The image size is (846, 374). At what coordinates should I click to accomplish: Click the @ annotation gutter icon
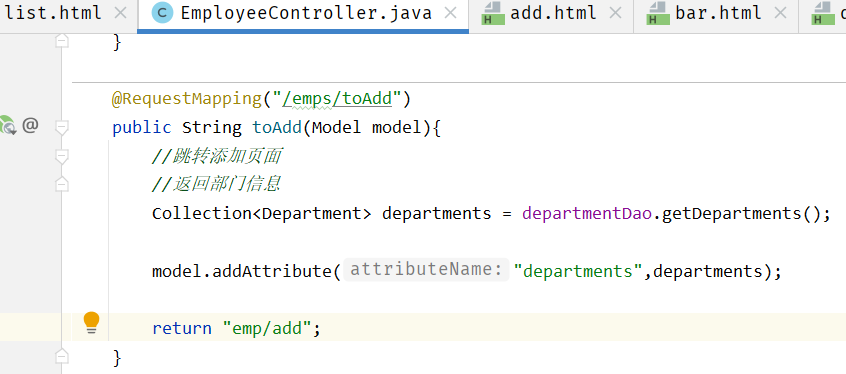click(30, 126)
